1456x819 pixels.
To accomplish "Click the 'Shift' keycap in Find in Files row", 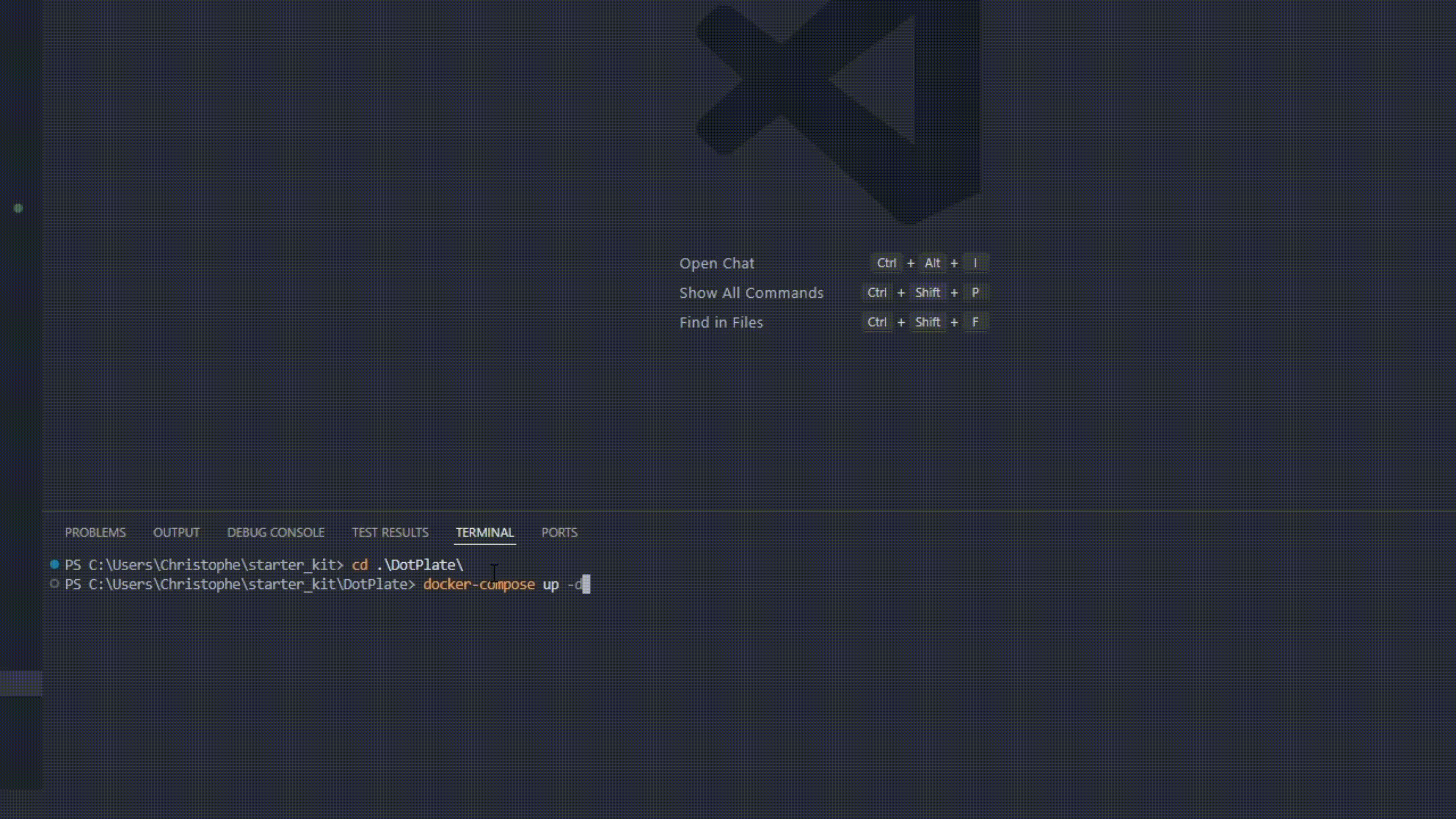I will point(927,322).
